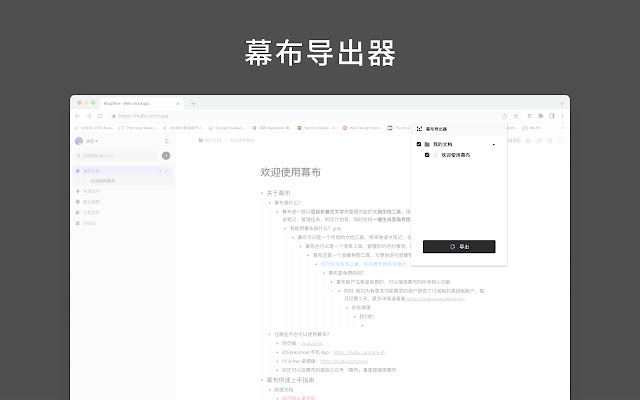Select the open browser tab title

coord(127,104)
